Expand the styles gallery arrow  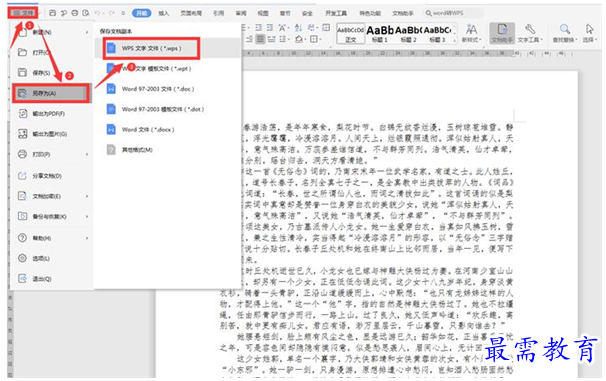tap(455, 40)
